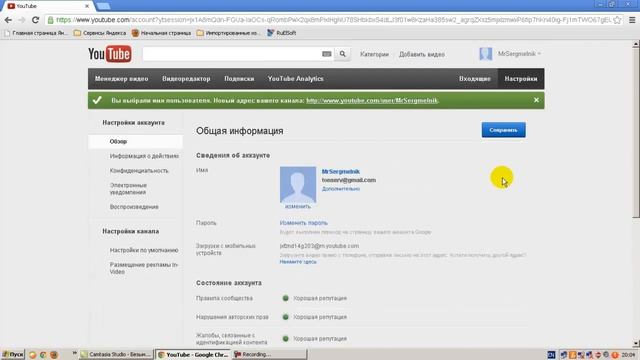
Task: Click 'Добавить видео' upload link
Action: [422, 54]
